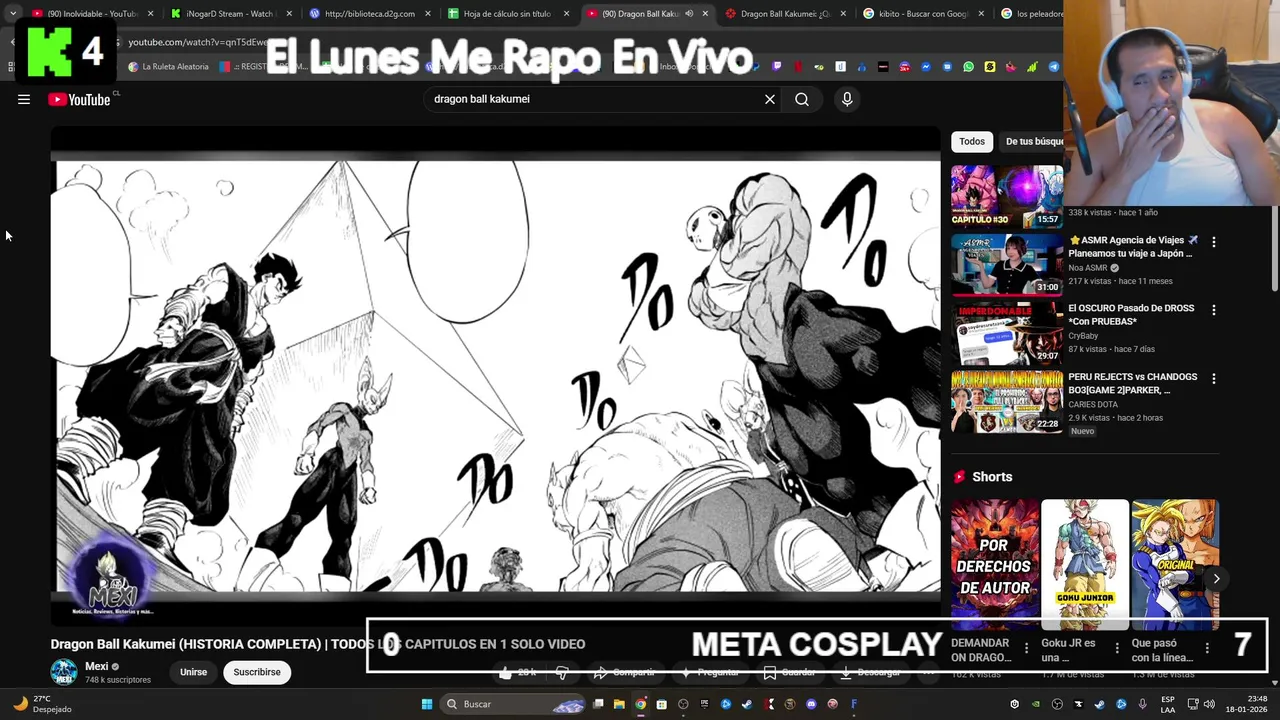
Task: Go to YouTube home via logo
Action: coord(79,99)
